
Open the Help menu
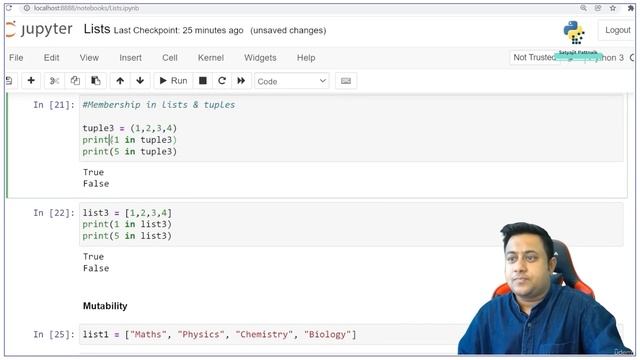click(306, 58)
